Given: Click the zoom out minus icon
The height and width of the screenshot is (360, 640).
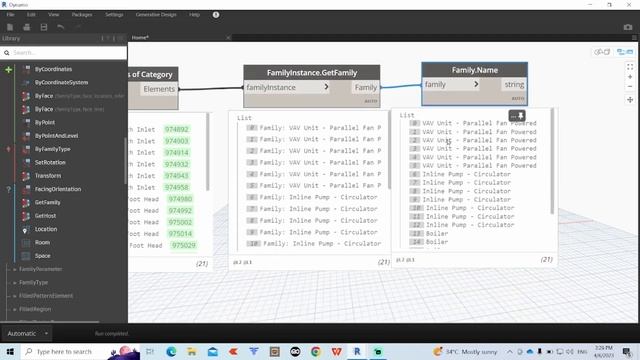Looking at the screenshot, I should tap(630, 87).
